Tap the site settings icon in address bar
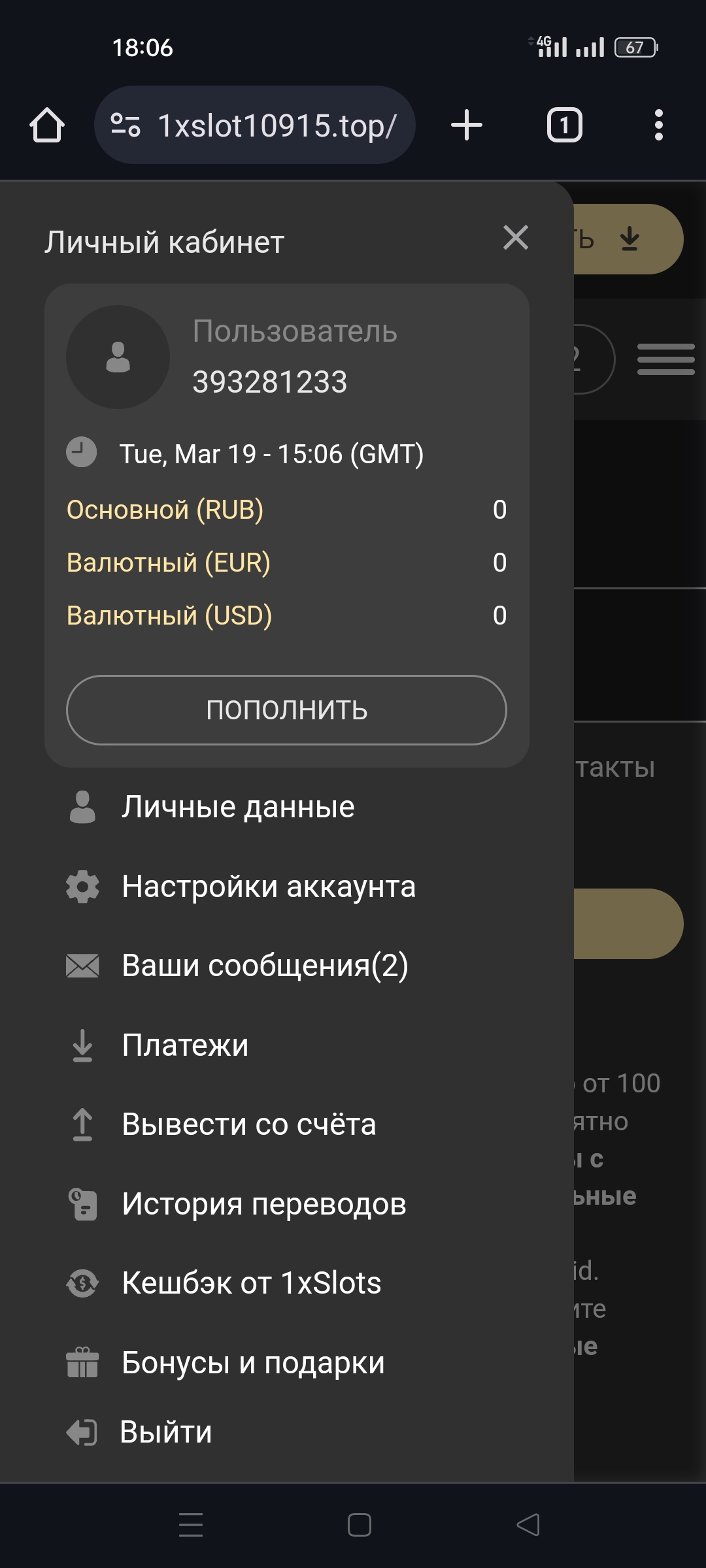The height and width of the screenshot is (1568, 706). click(125, 125)
